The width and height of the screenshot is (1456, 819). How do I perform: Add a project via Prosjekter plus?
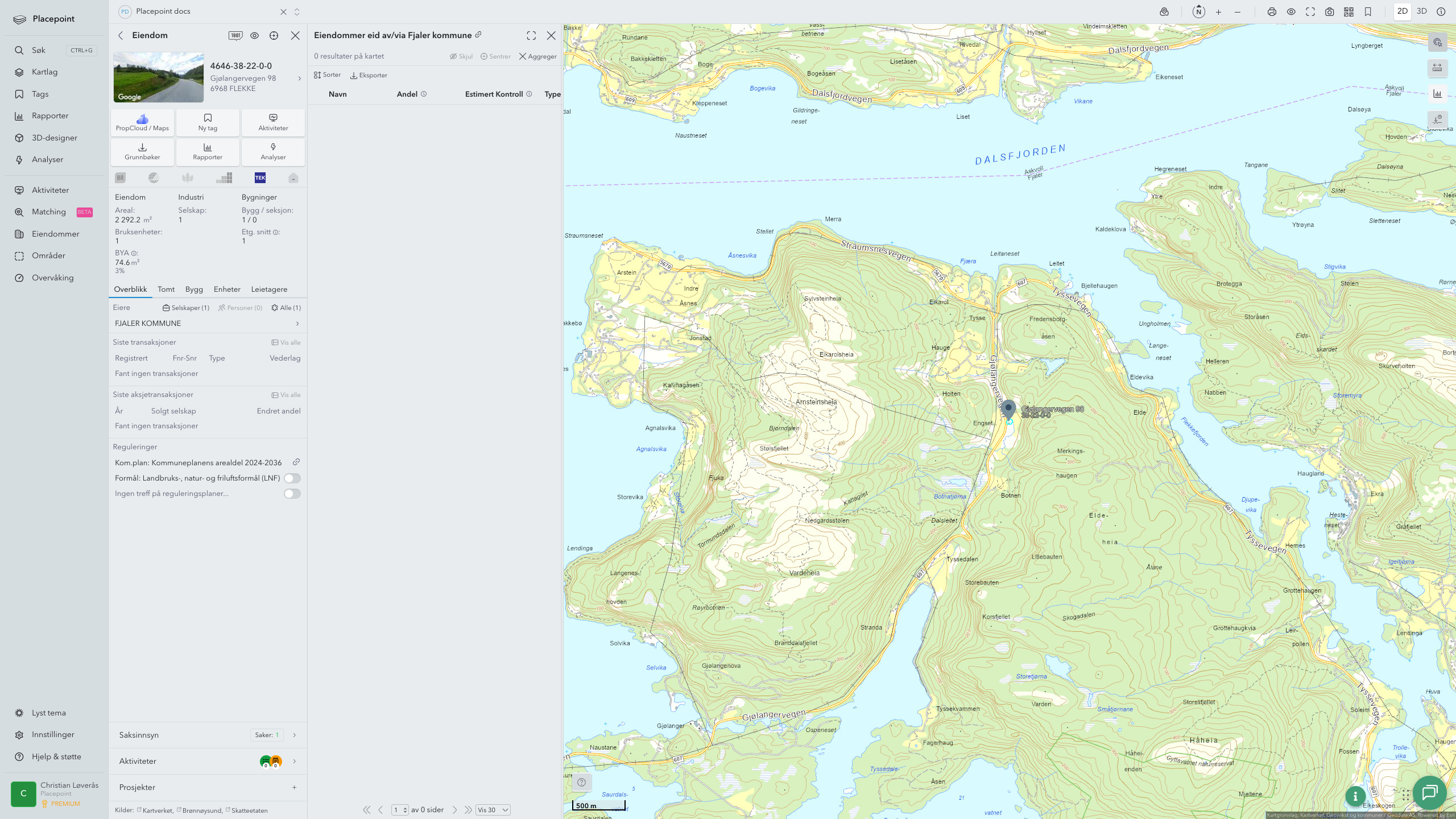pyautogui.click(x=295, y=788)
